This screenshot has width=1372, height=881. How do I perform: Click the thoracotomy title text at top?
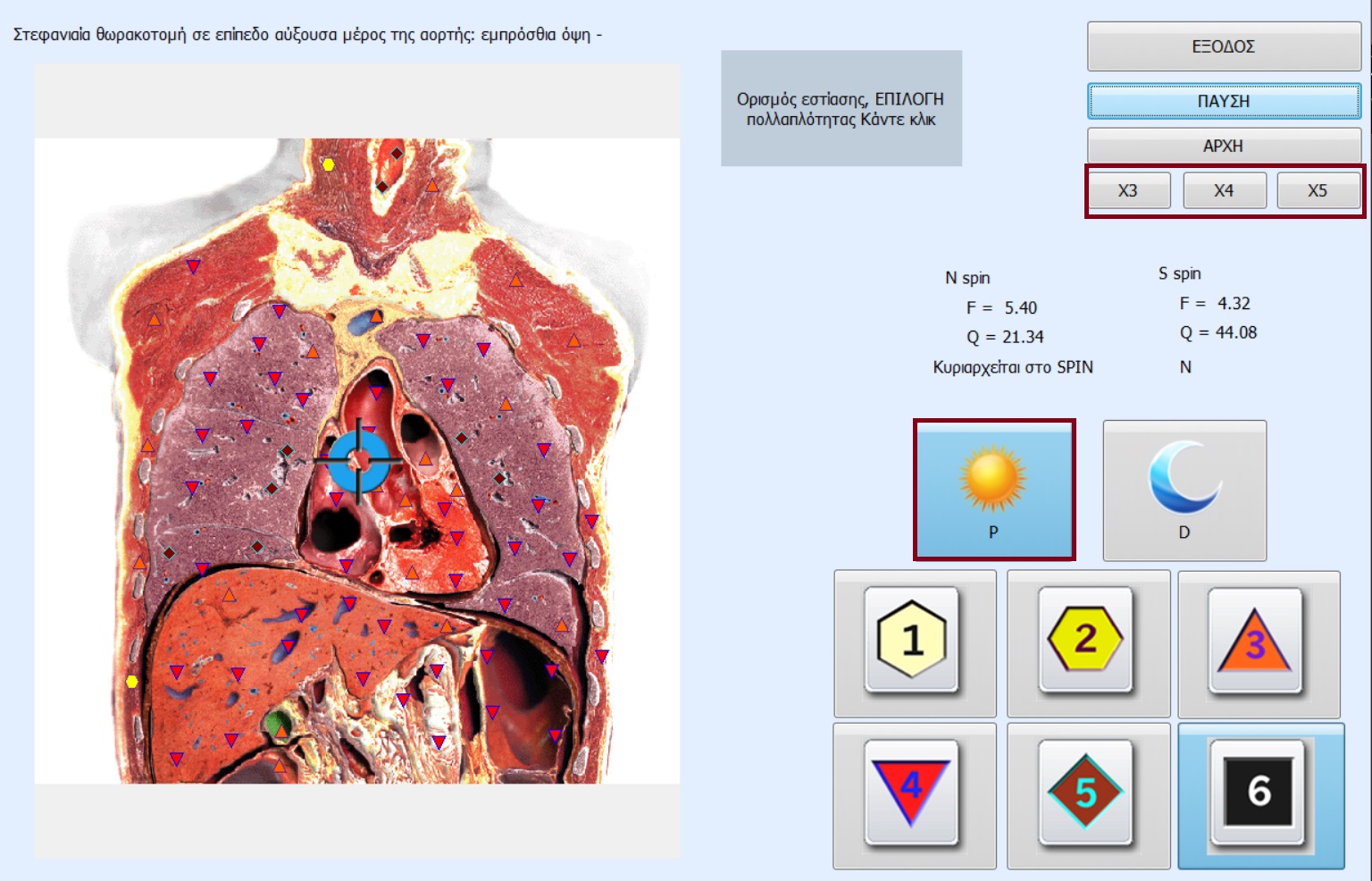click(307, 35)
